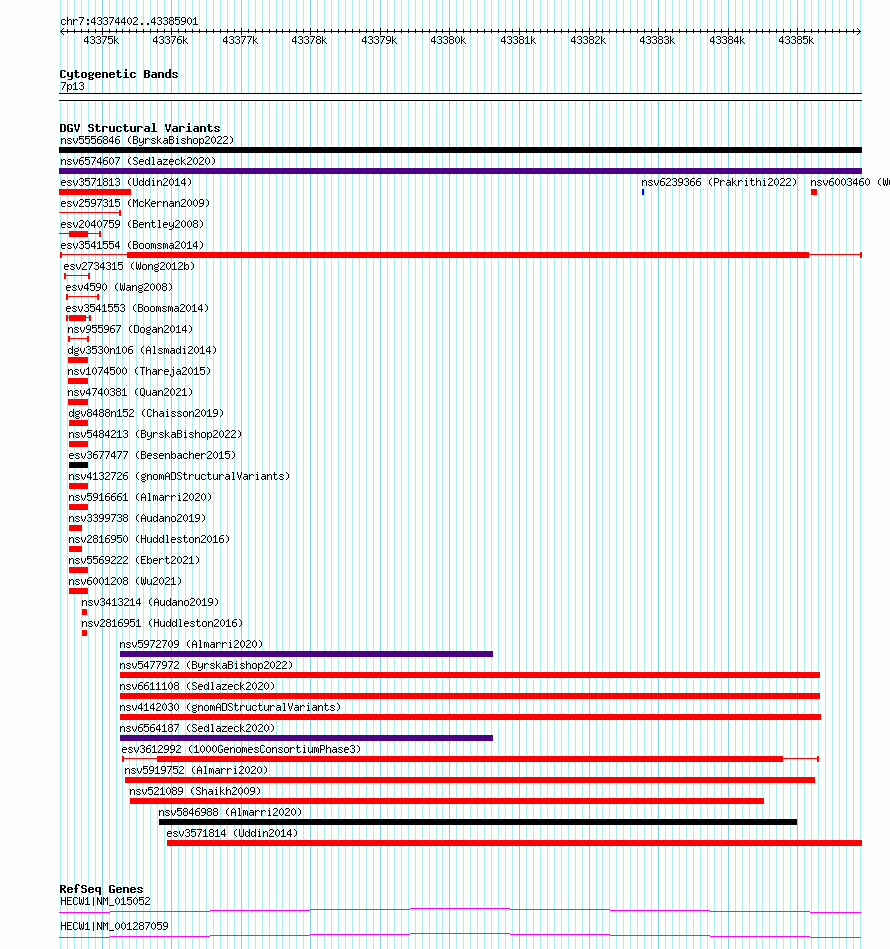This screenshot has height=949, width=890.
Task: Open nsv955967 (Dogan2014) label
Action: point(130,329)
